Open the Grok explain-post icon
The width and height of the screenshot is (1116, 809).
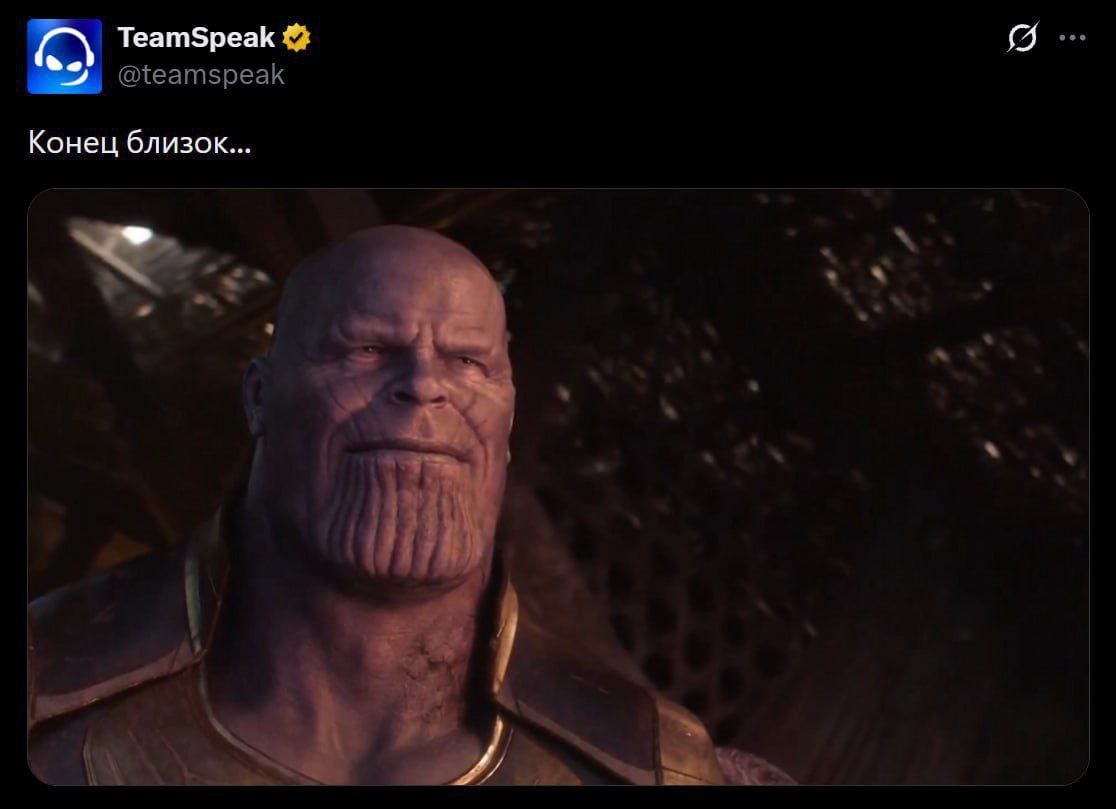[1022, 38]
